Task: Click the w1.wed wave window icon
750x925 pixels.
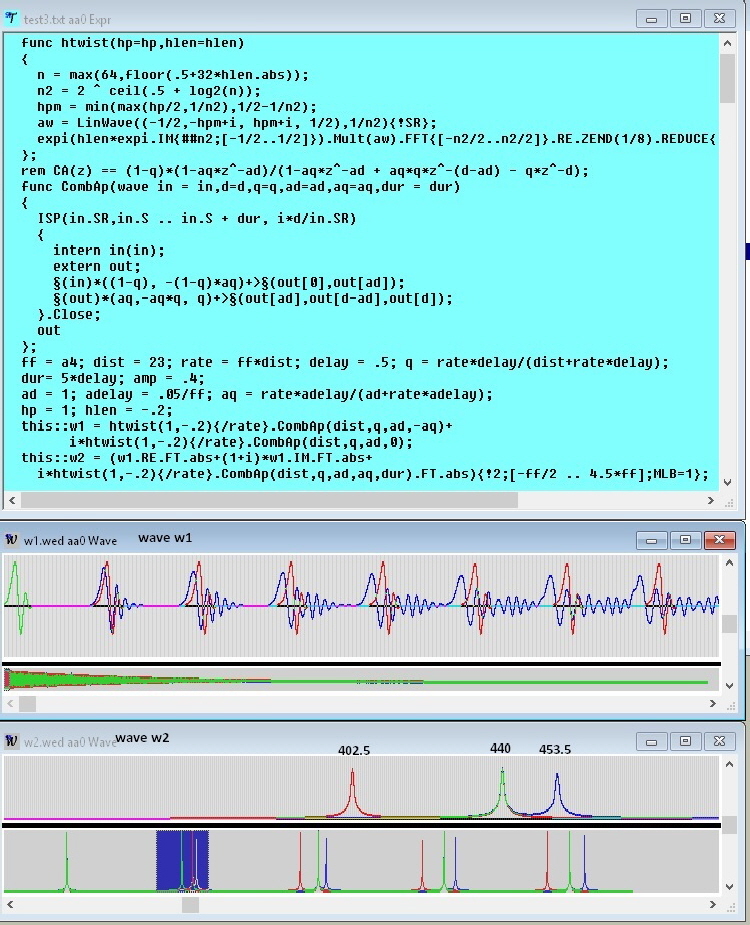Action: point(12,540)
